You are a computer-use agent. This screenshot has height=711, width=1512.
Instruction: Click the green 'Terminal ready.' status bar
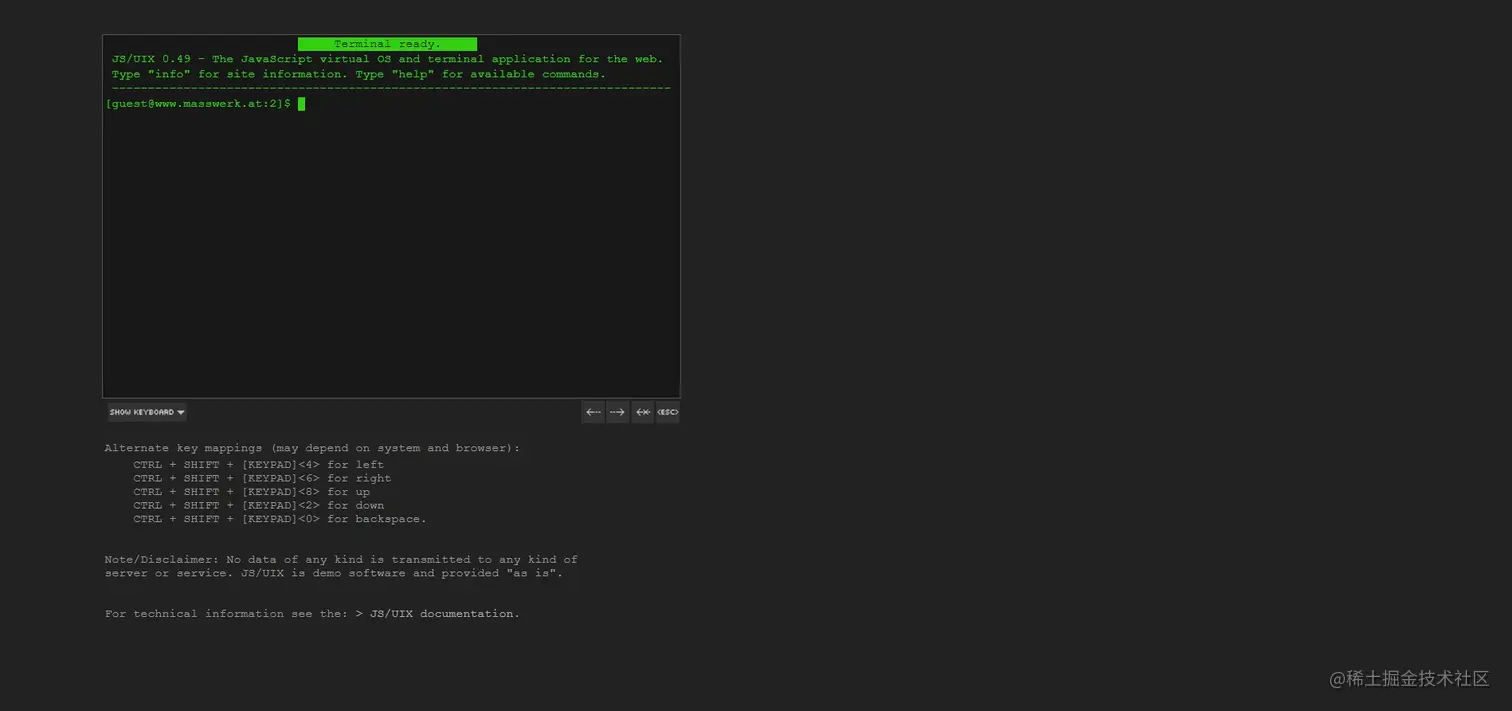[x=387, y=44]
